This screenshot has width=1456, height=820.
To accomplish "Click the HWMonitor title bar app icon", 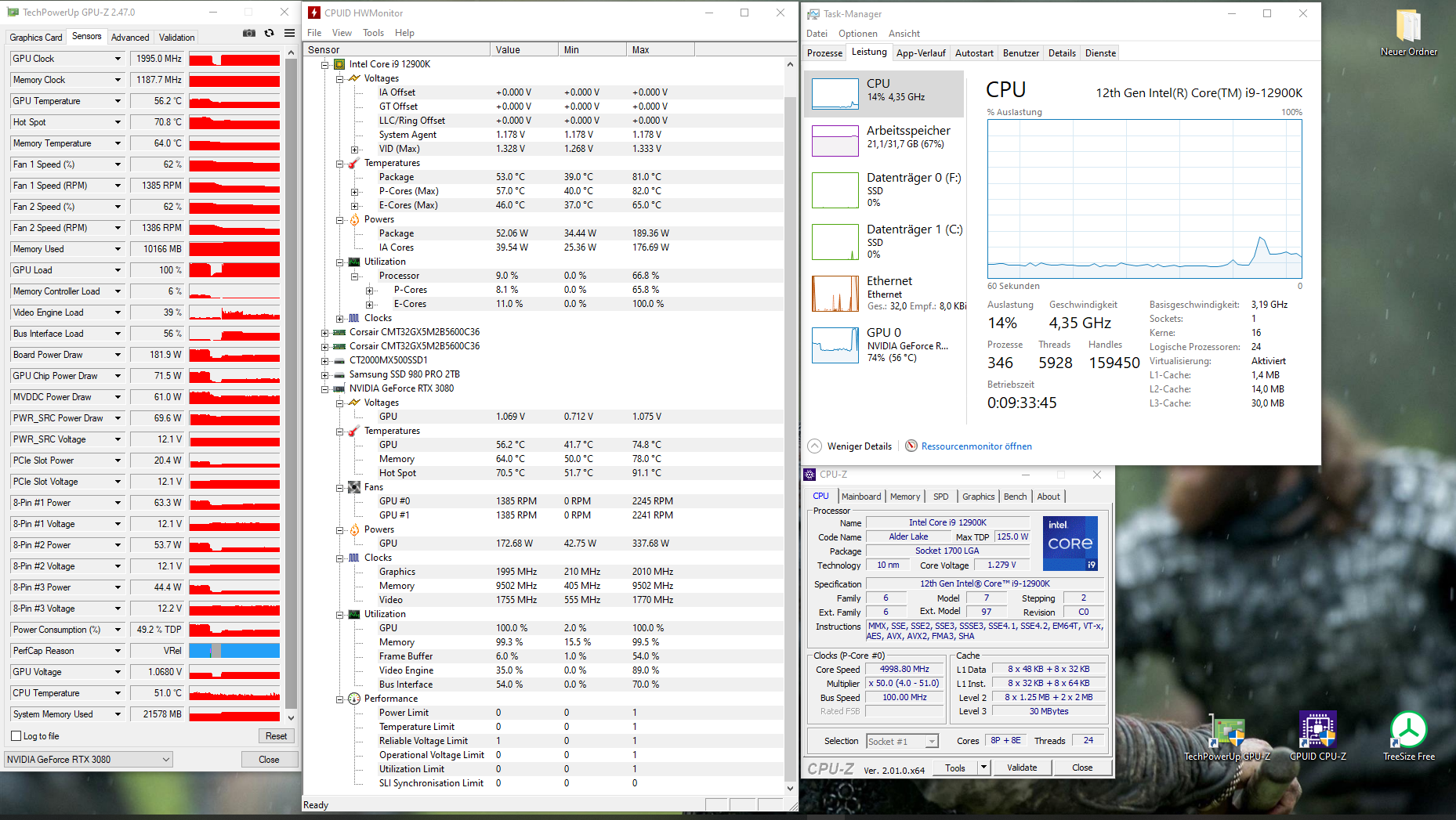I will (x=314, y=13).
